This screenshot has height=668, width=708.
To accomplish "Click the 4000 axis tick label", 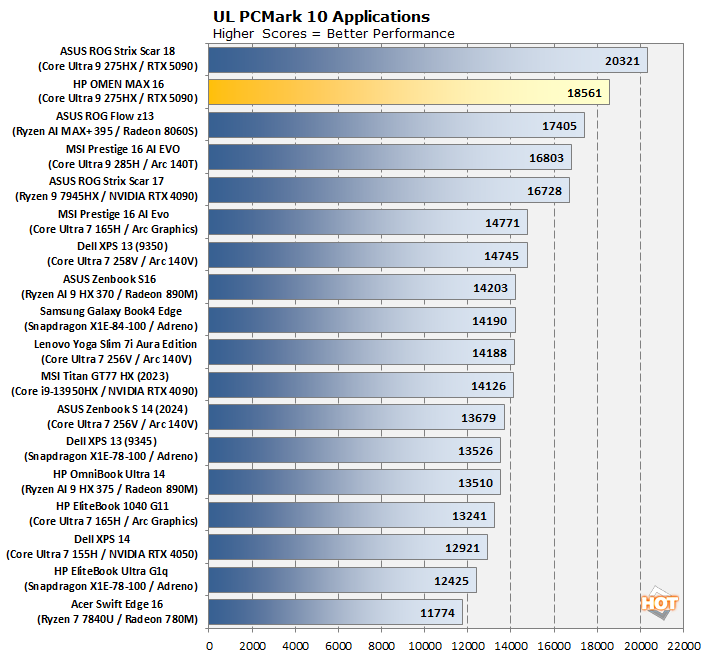I will 295,646.
